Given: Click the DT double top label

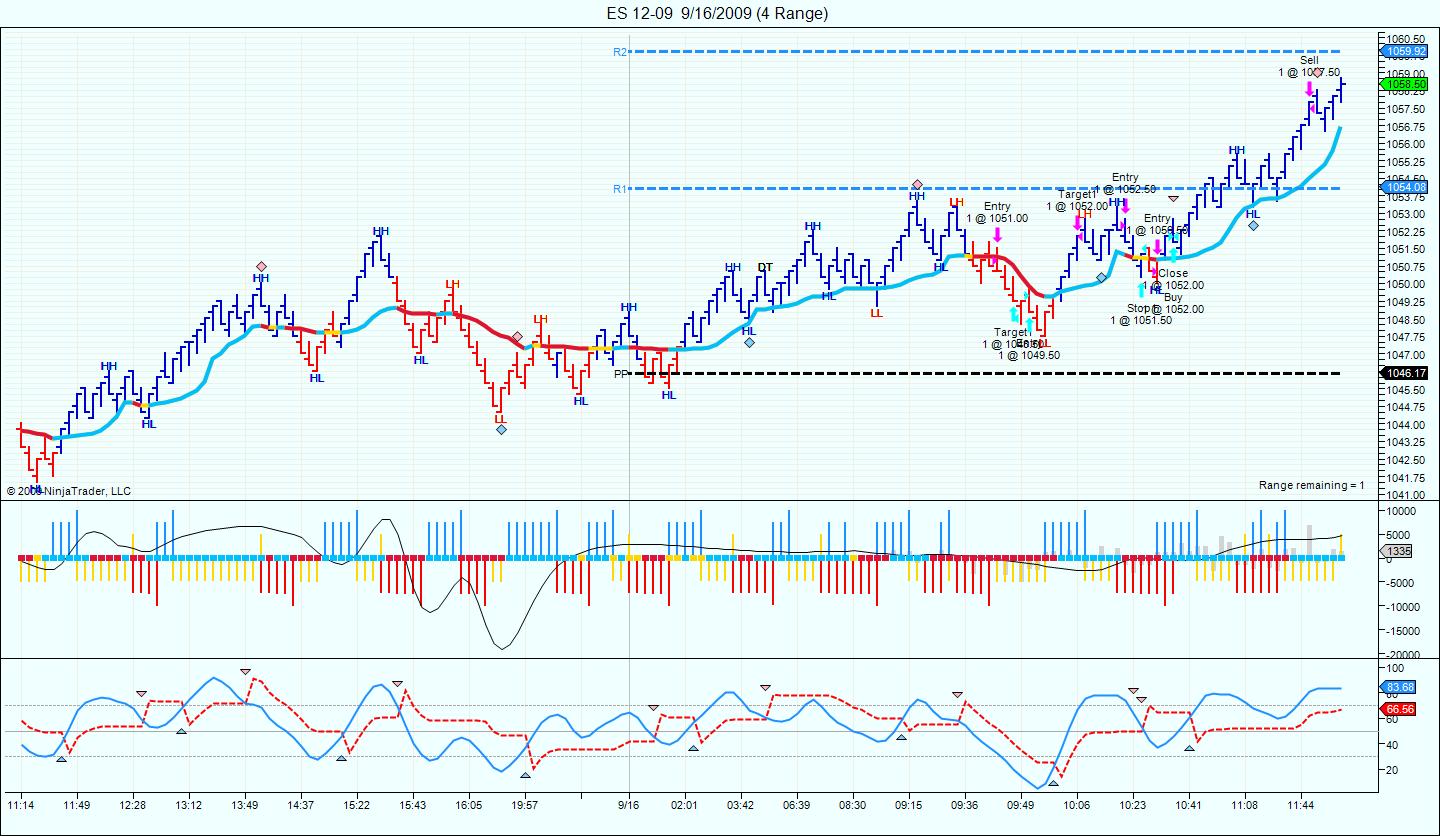Looking at the screenshot, I should 765,267.
